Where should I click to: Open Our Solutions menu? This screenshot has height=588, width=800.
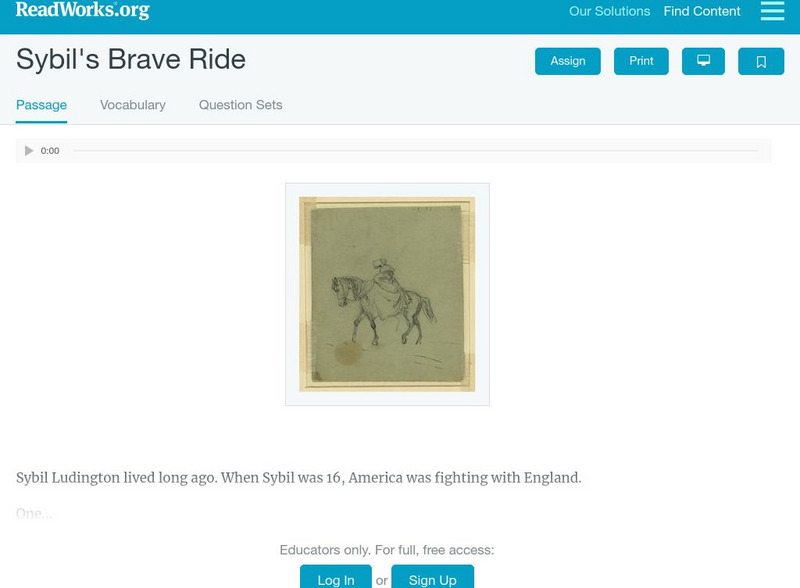609,12
